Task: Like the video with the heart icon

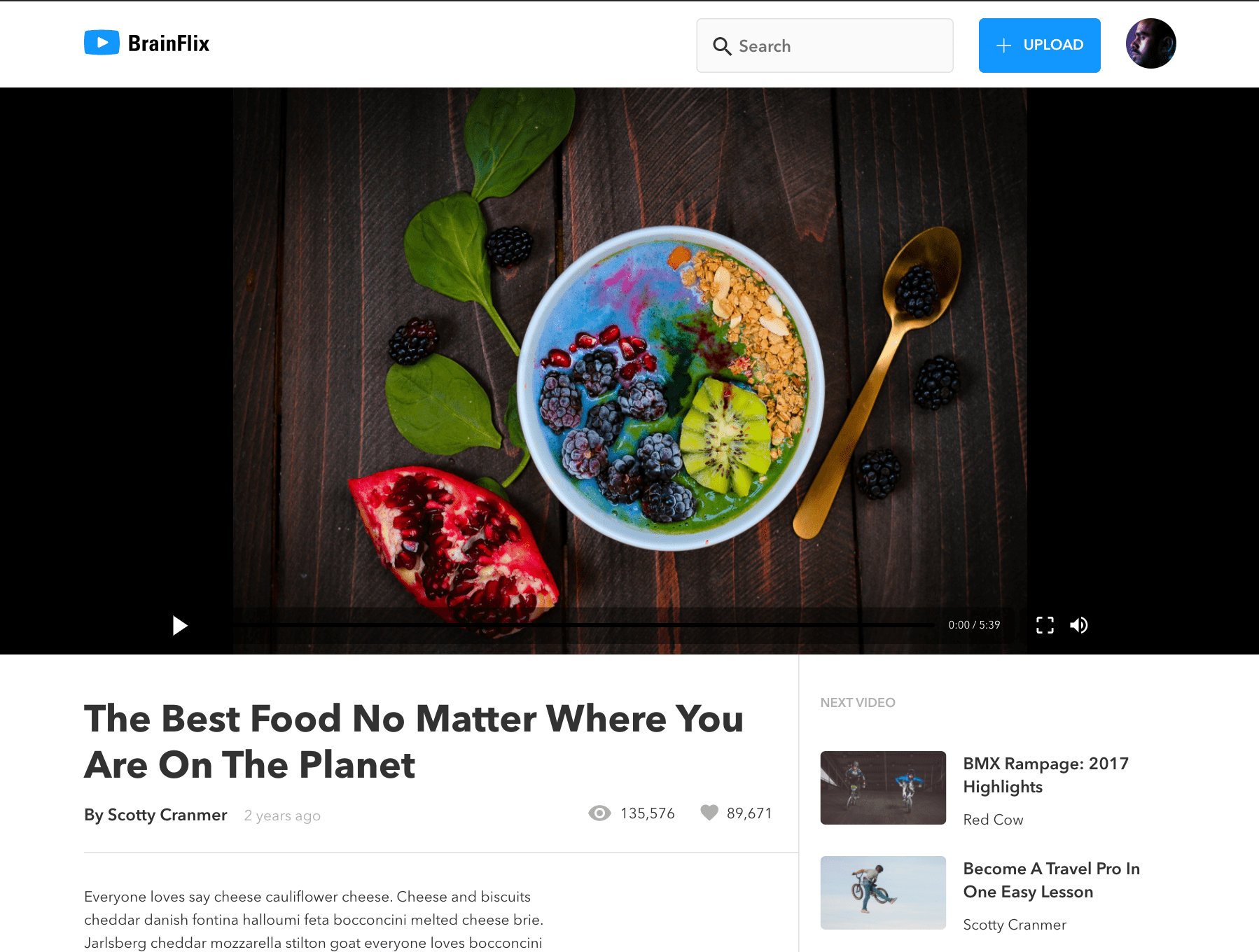Action: pos(709,813)
